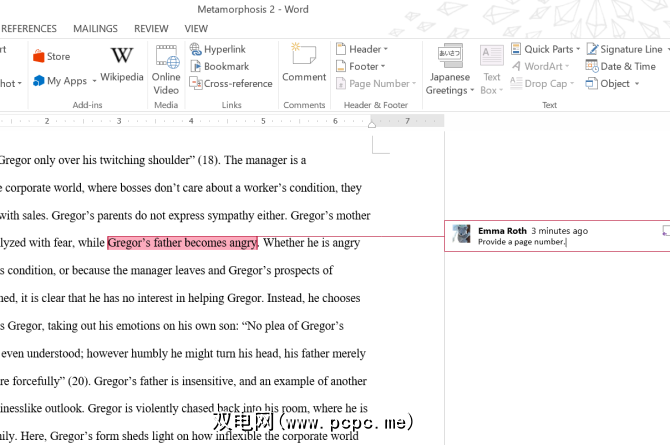Viewport: 670px width, 445px height.
Task: Open the Footer menu
Action: [361, 66]
